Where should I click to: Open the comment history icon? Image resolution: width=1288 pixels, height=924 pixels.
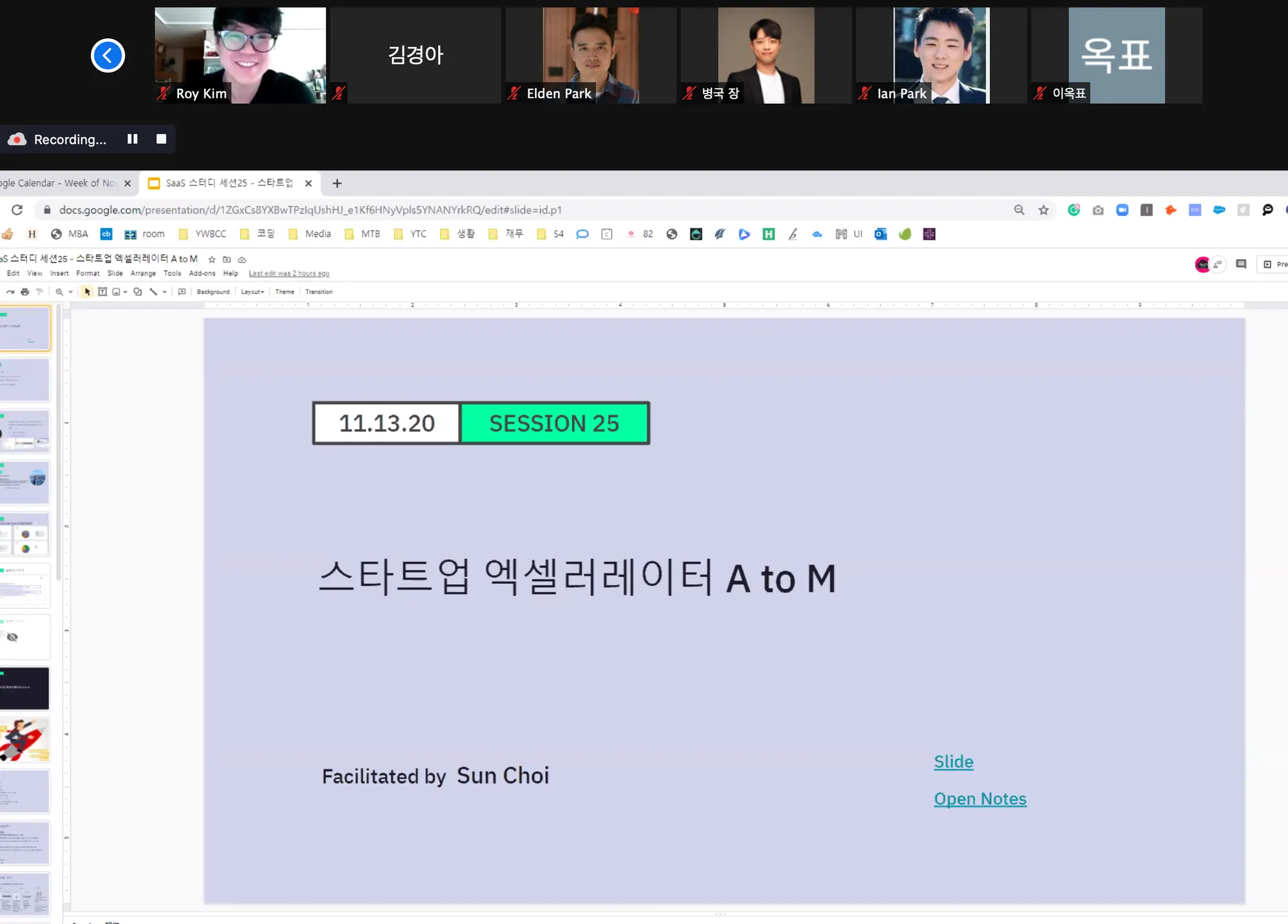click(x=1241, y=264)
